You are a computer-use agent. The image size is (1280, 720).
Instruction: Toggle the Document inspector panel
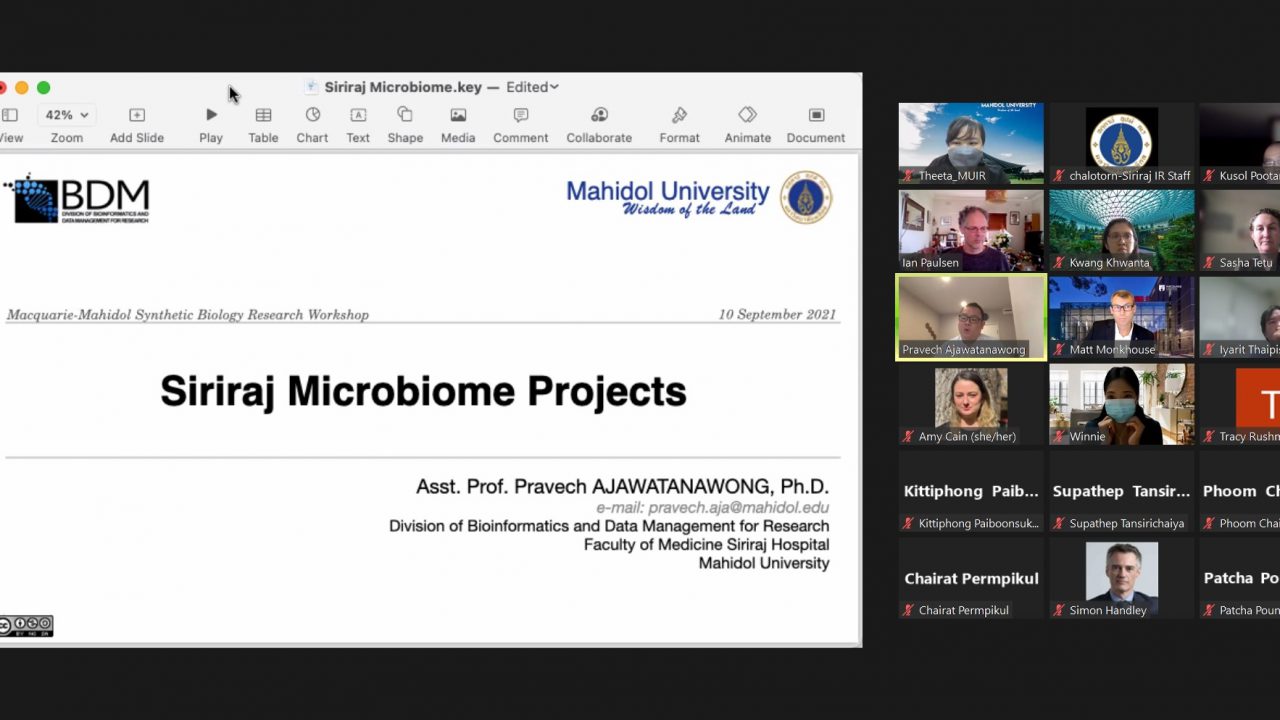pyautogui.click(x=816, y=116)
